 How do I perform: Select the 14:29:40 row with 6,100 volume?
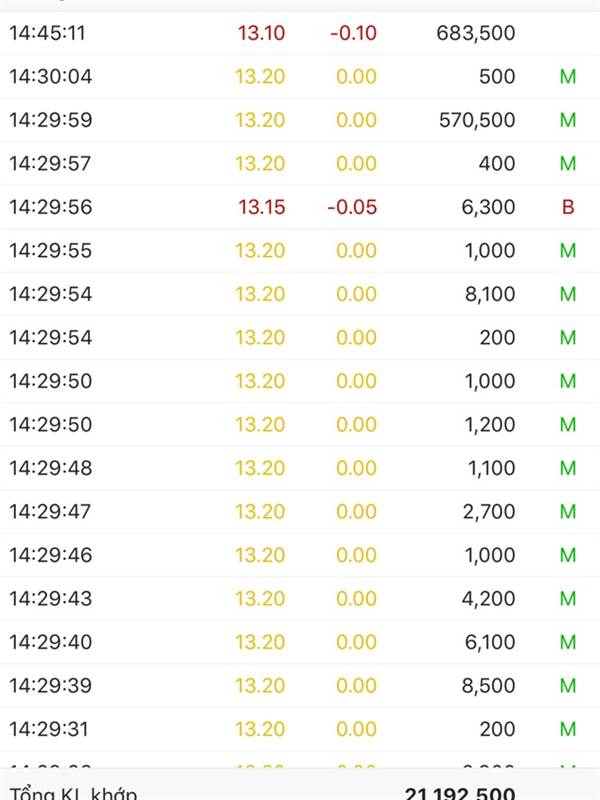pyautogui.click(x=300, y=642)
